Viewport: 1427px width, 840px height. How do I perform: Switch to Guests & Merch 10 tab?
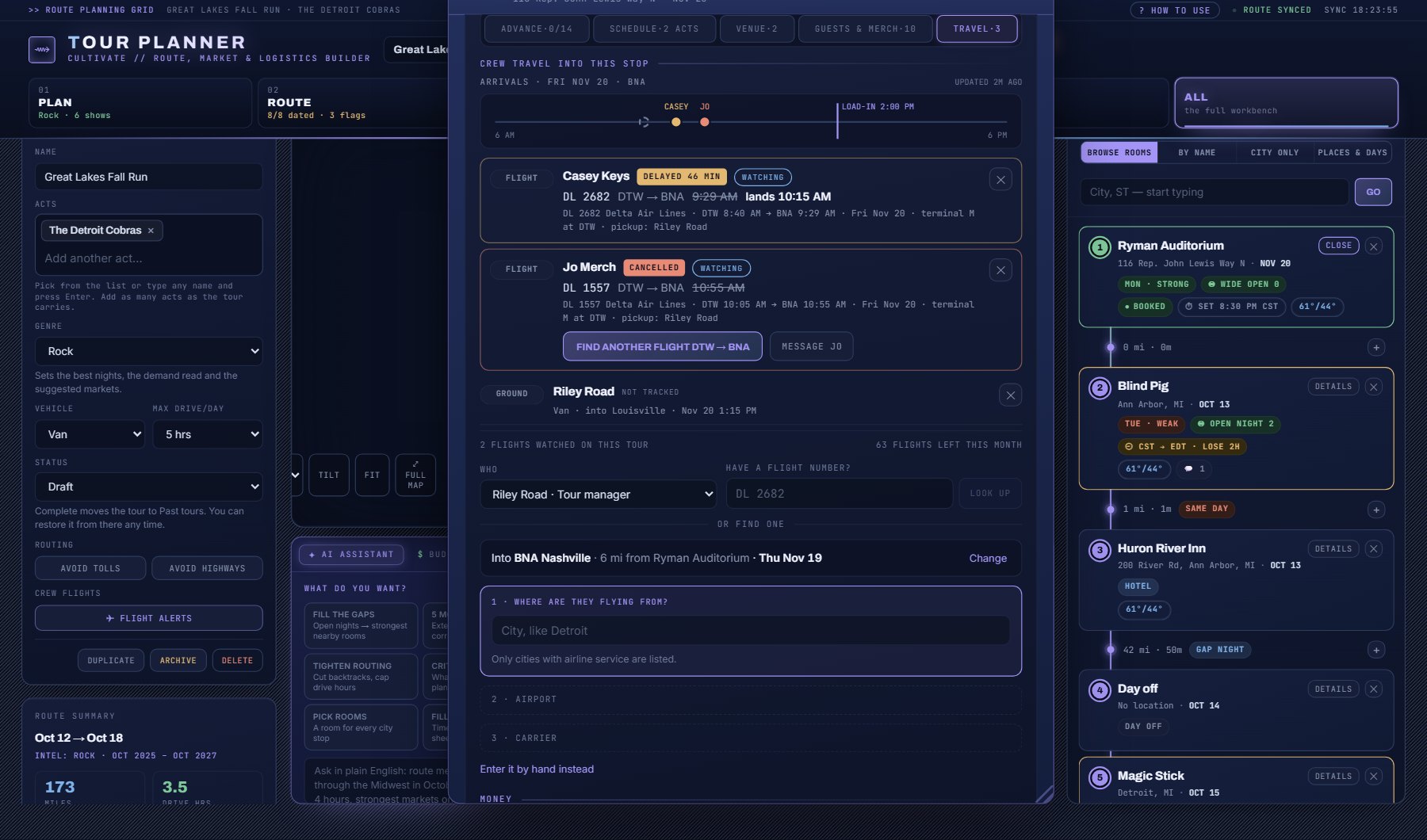pyautogui.click(x=865, y=29)
